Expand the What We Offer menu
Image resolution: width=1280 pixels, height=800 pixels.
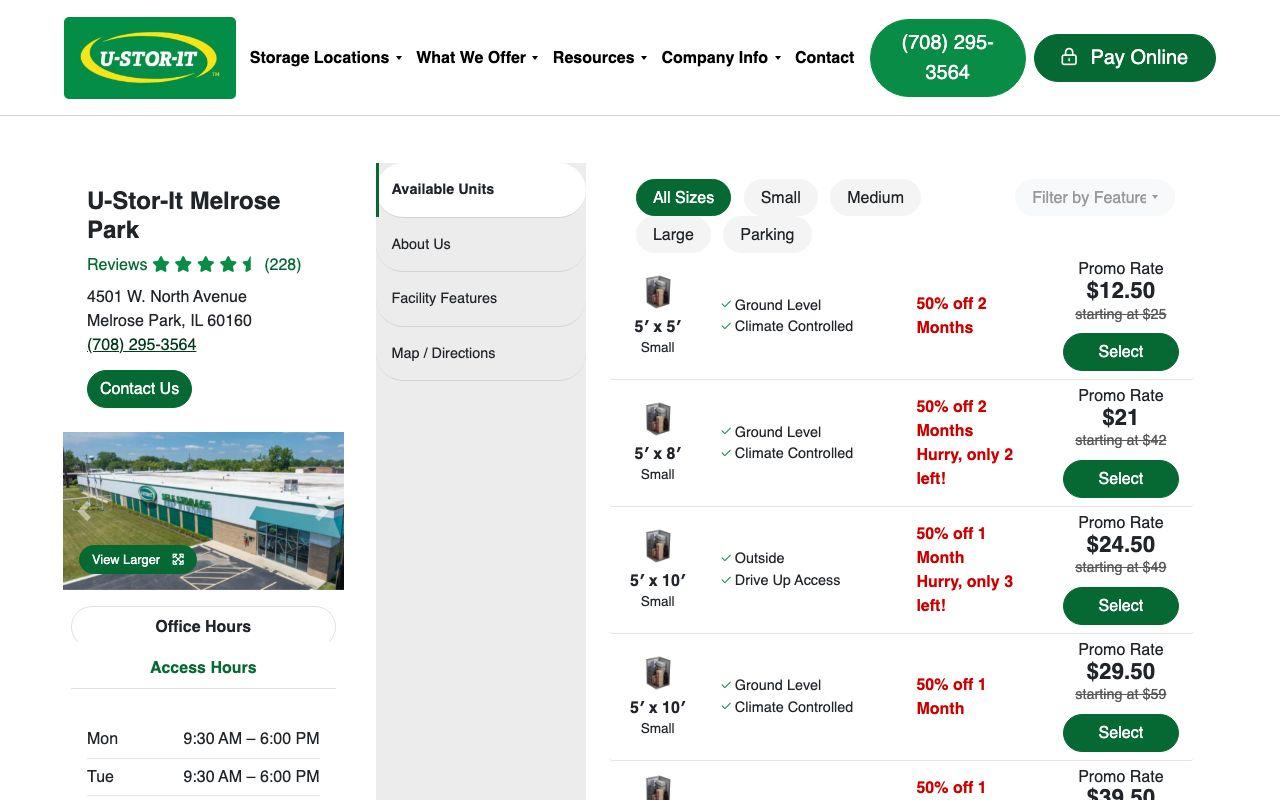pos(477,57)
